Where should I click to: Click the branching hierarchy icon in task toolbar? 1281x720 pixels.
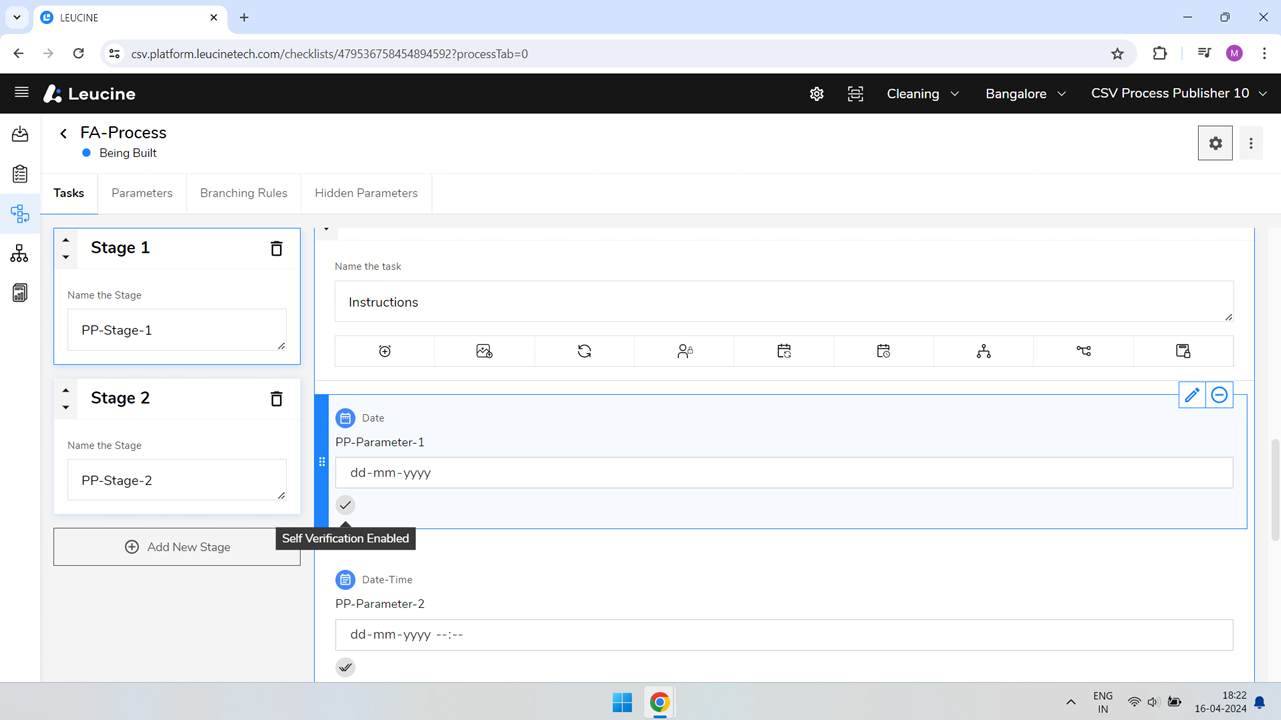click(983, 351)
